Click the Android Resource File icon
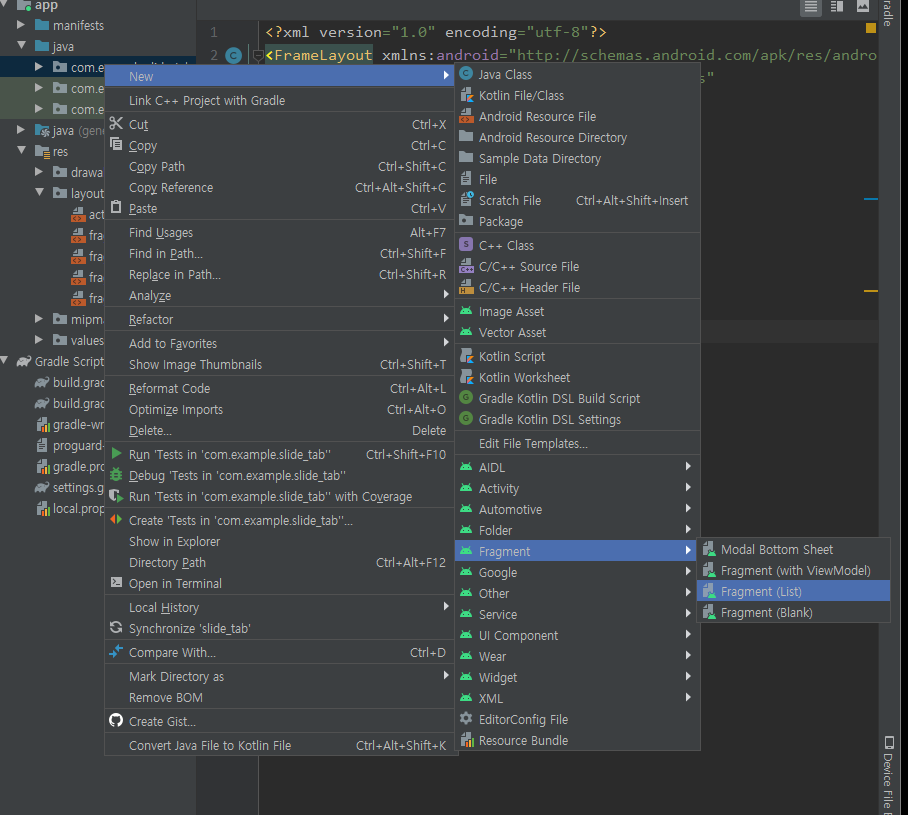Screen dimensions: 908x815 466,116
